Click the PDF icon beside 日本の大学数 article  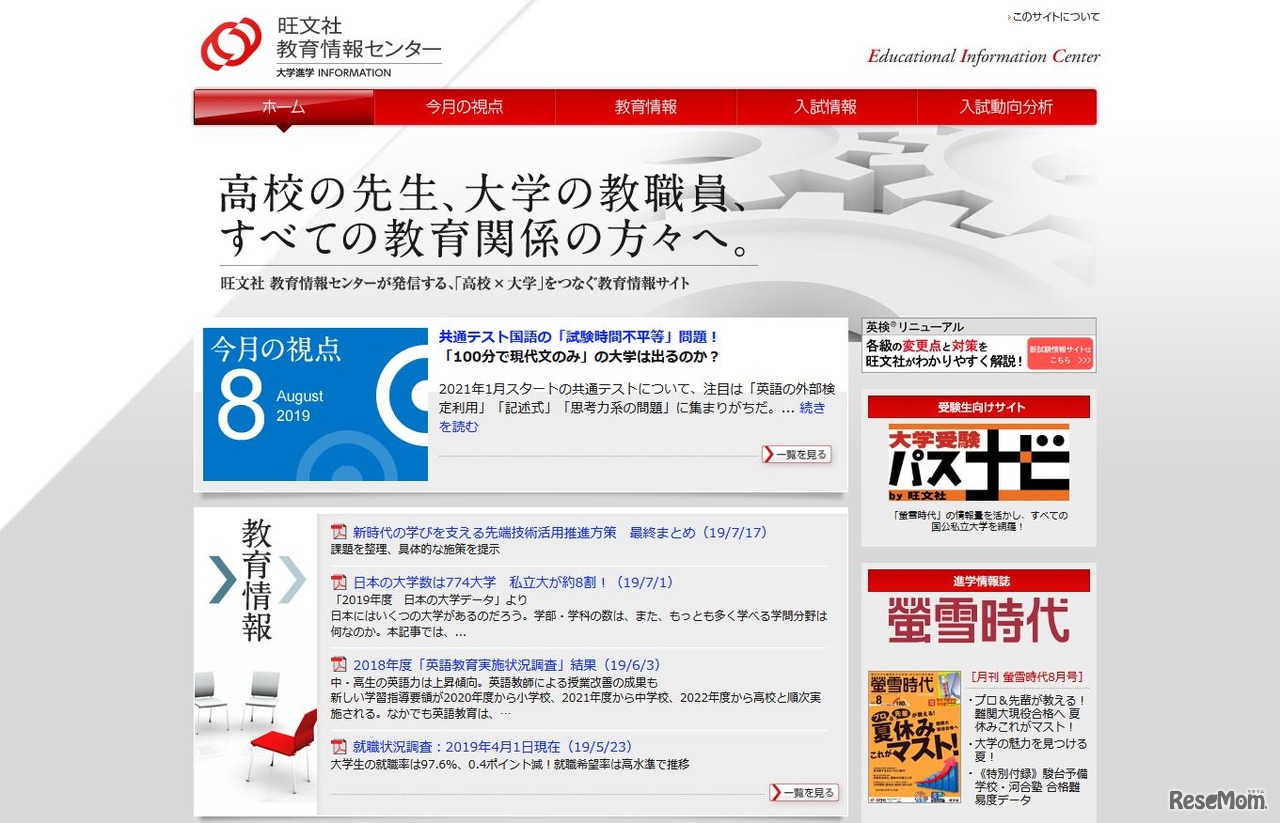click(339, 582)
